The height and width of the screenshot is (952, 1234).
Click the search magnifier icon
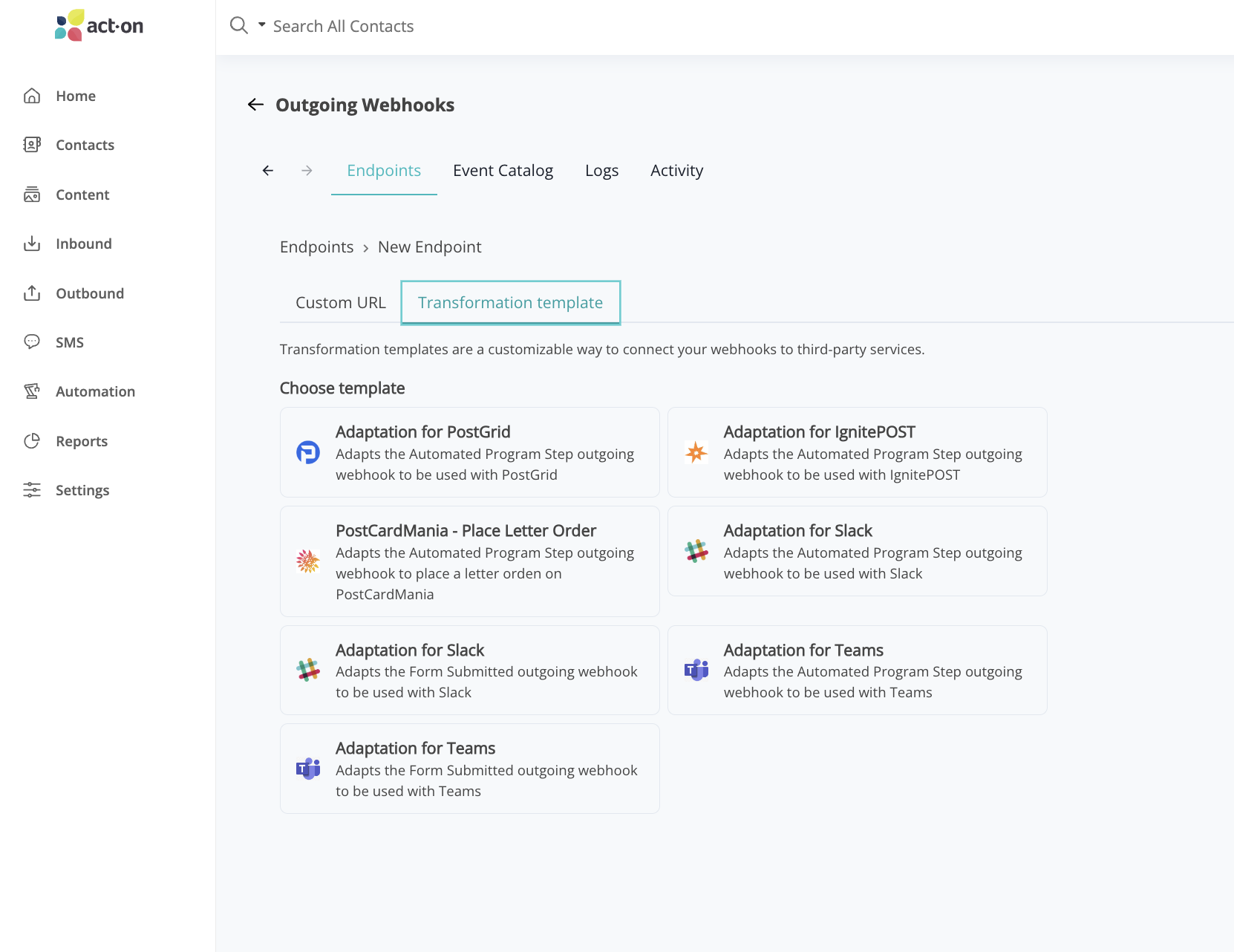(x=238, y=25)
